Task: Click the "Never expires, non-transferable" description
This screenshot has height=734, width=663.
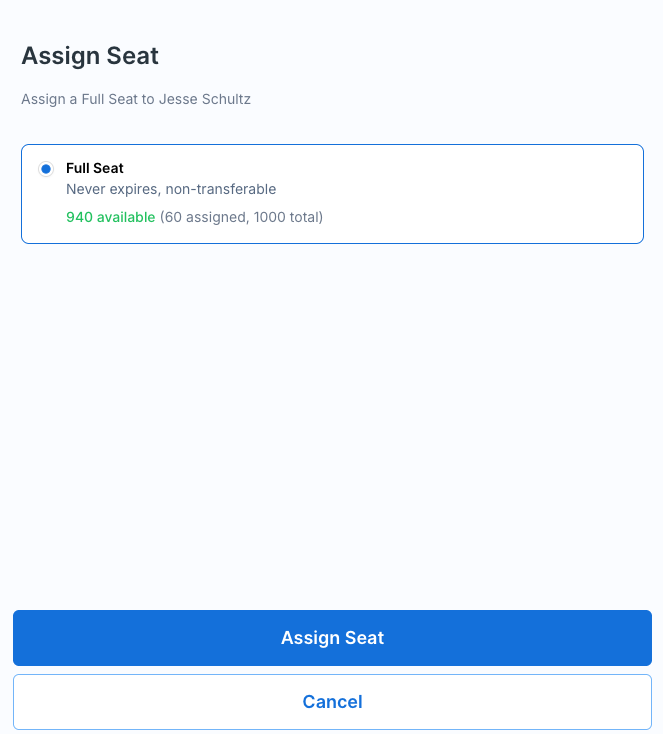Action: [x=171, y=189]
